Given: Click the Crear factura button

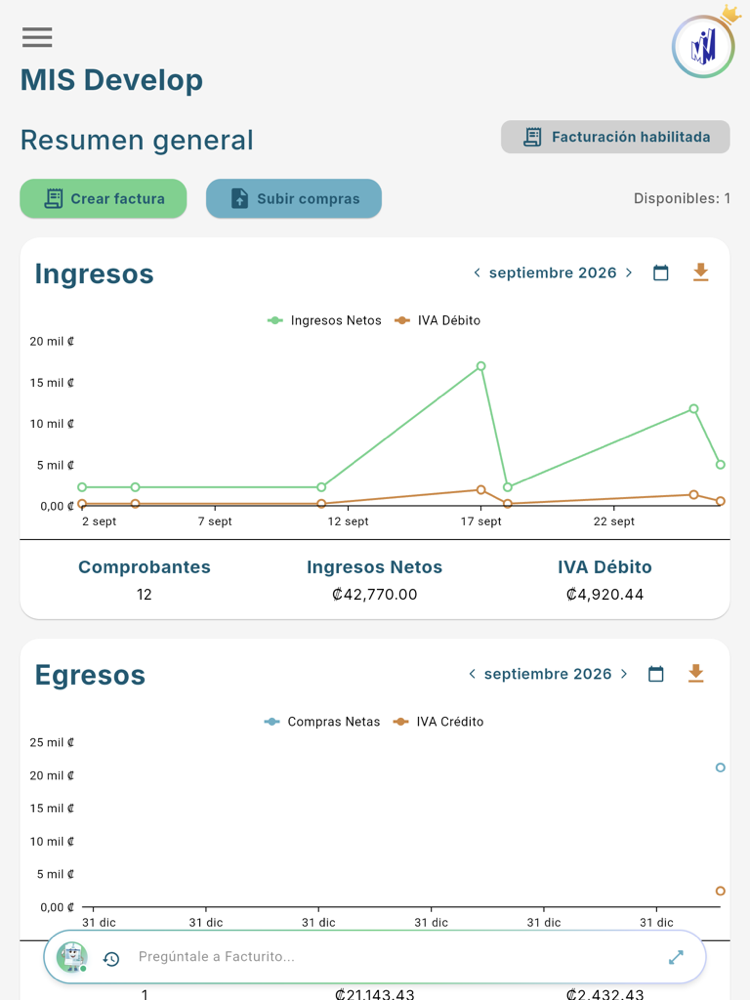Looking at the screenshot, I should coord(103,199).
